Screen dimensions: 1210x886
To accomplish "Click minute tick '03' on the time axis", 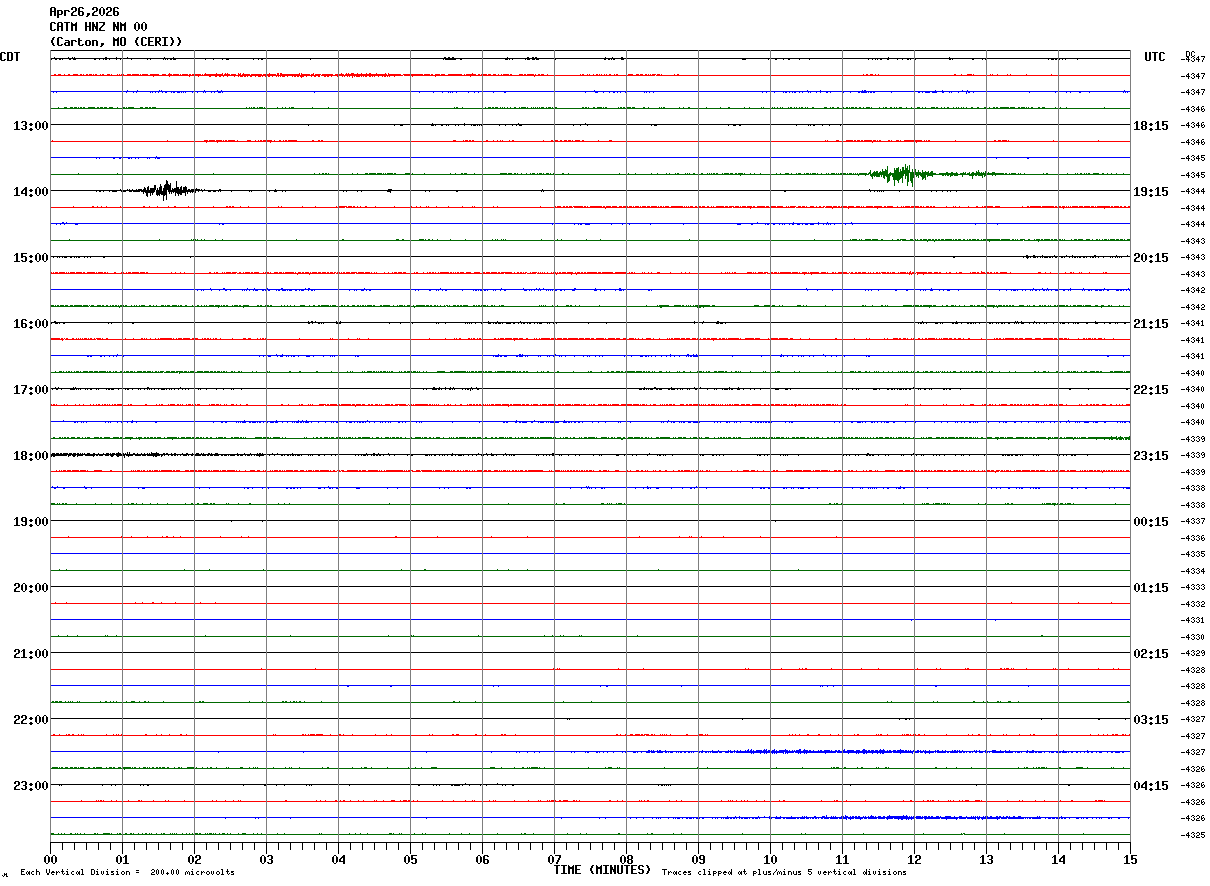I will coord(266,859).
